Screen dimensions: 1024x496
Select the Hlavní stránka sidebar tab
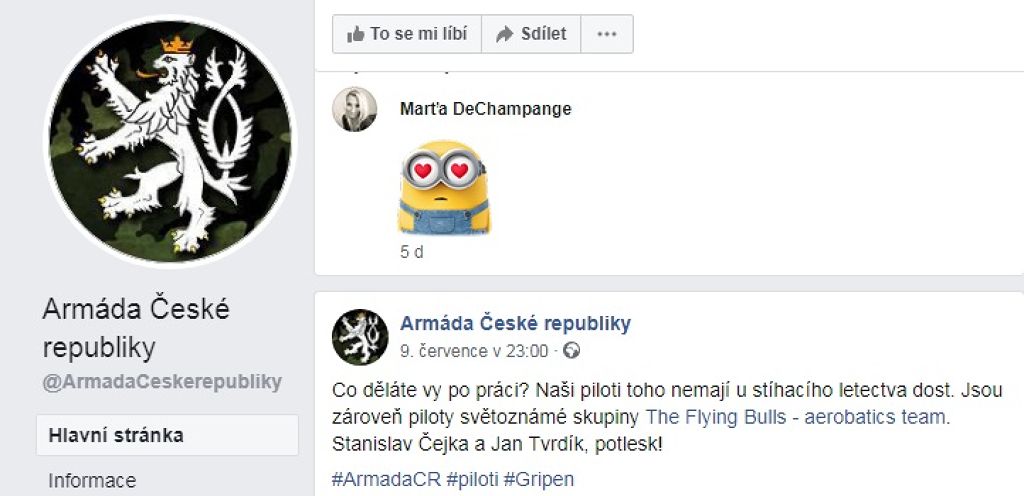coord(167,435)
